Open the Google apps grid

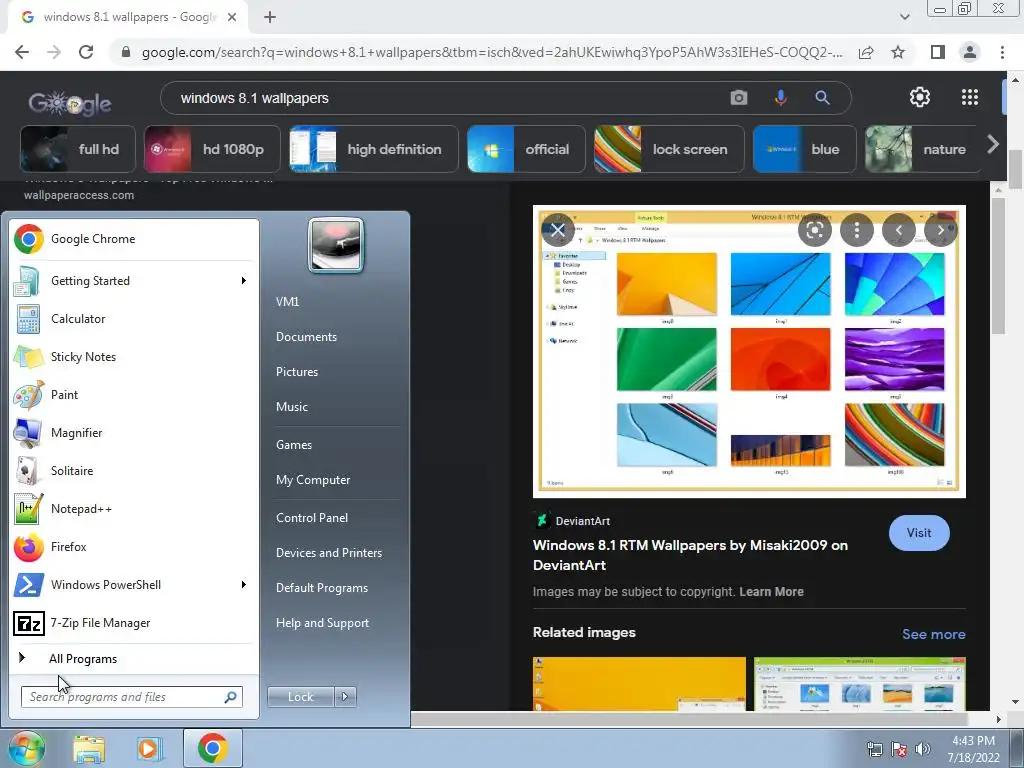970,97
